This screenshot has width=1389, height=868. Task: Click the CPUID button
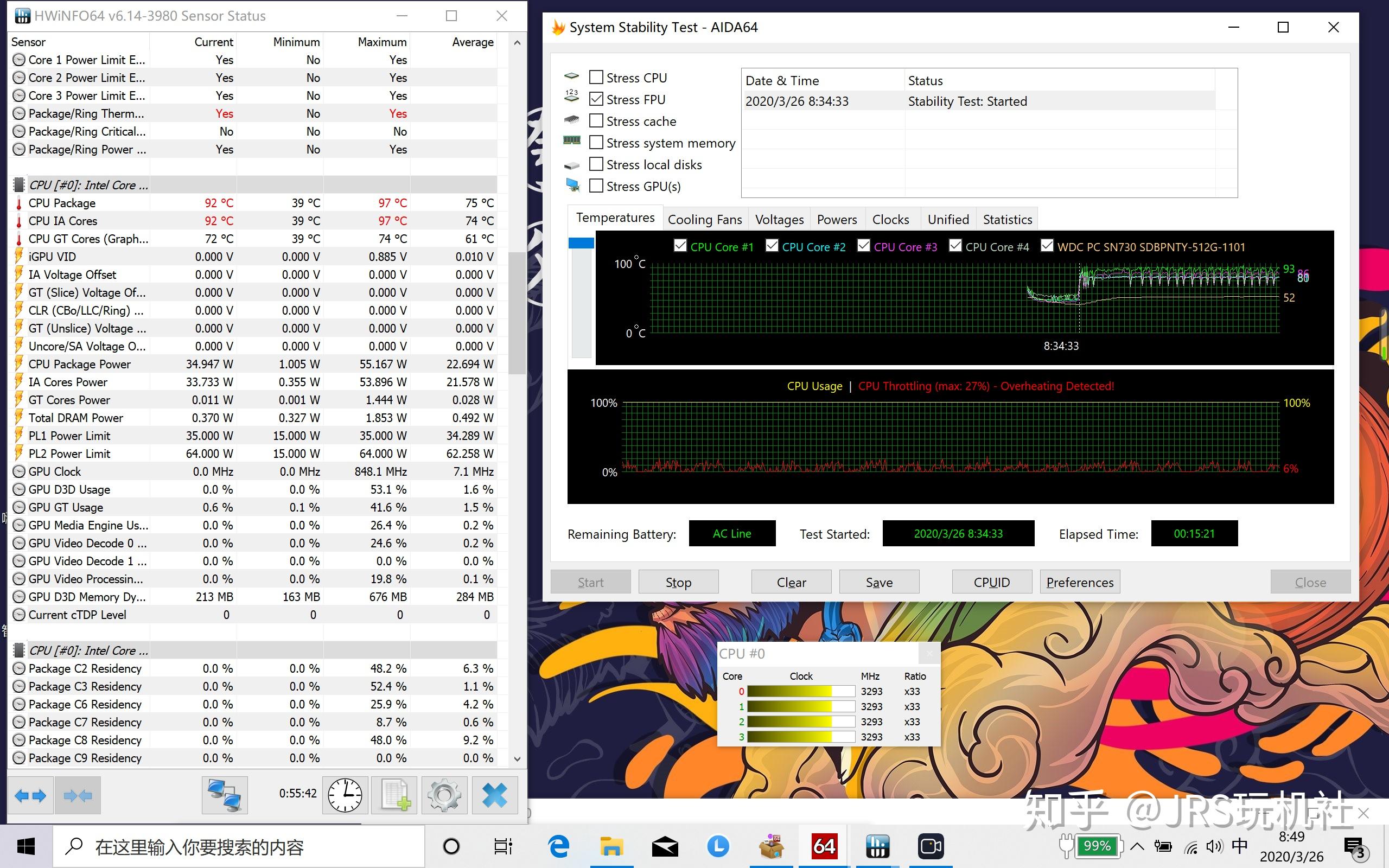click(991, 582)
